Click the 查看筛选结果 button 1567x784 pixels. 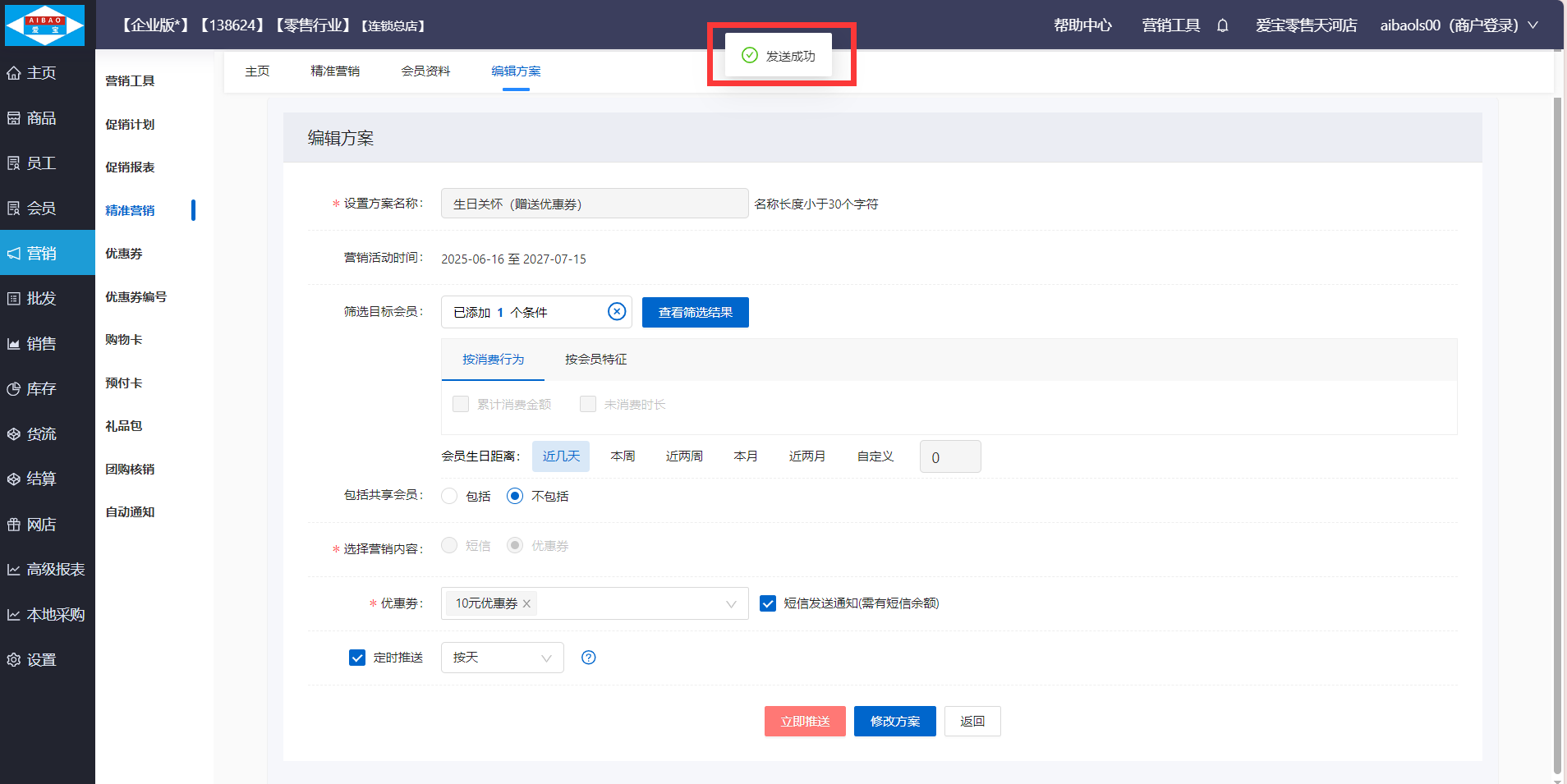click(695, 313)
